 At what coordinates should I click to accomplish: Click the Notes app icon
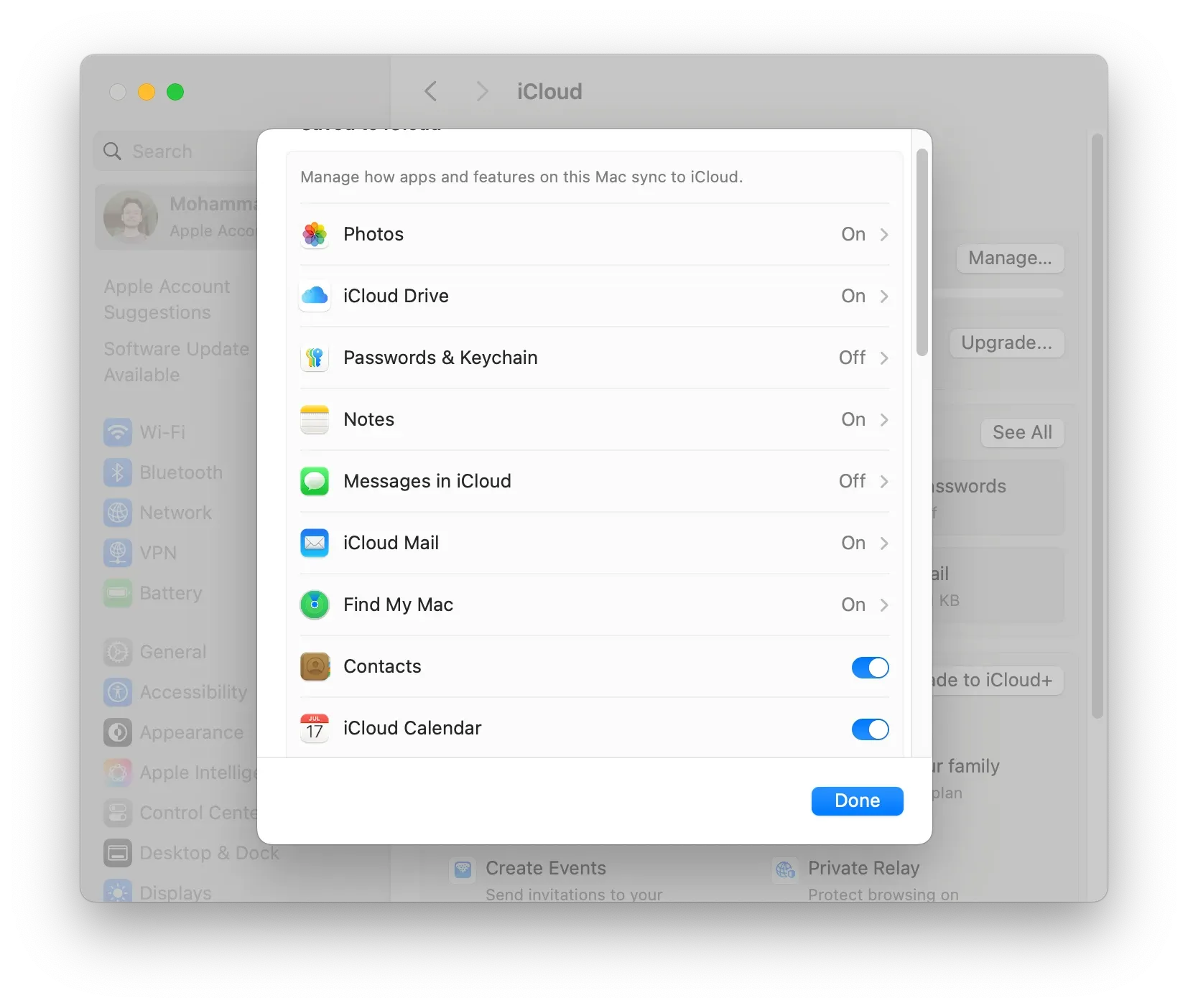click(x=315, y=419)
